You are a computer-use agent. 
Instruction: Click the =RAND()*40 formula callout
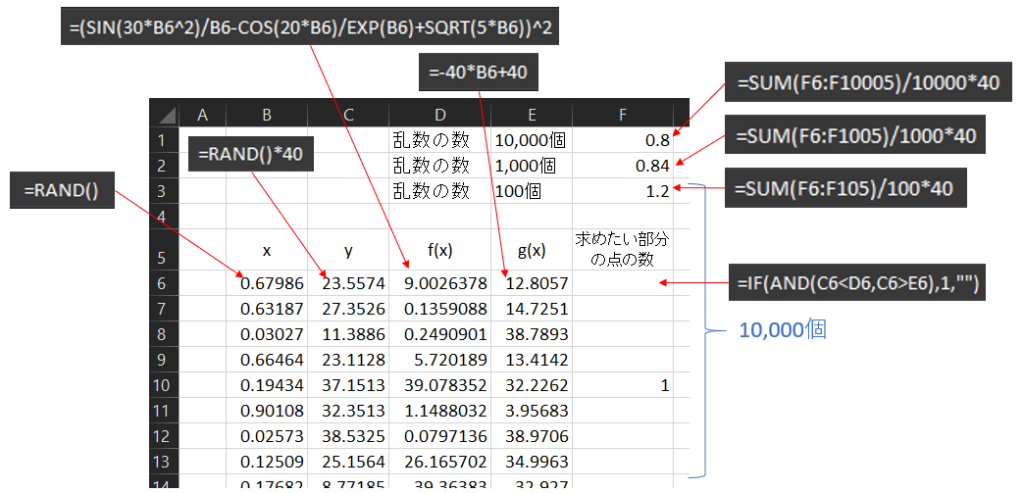[x=250, y=155]
